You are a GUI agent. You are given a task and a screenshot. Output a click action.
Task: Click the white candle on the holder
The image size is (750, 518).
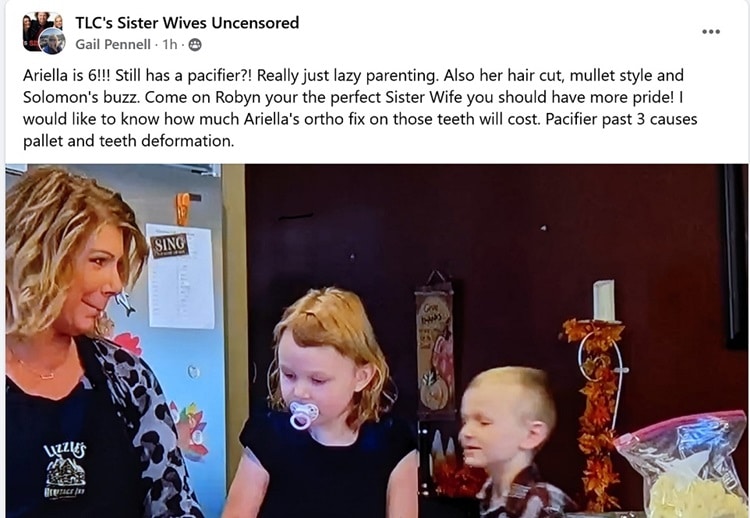point(604,300)
